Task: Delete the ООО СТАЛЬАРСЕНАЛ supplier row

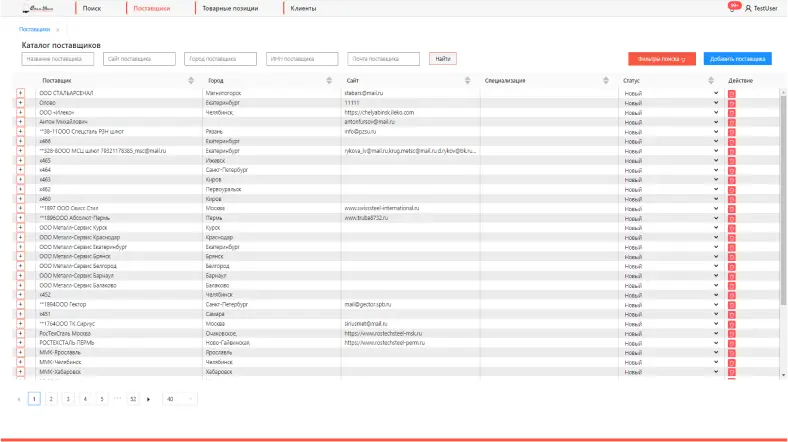Action: [731, 93]
